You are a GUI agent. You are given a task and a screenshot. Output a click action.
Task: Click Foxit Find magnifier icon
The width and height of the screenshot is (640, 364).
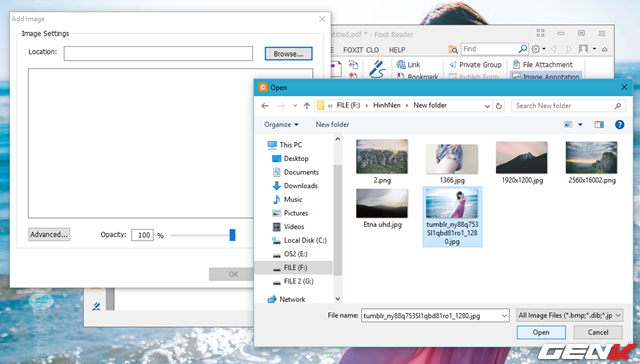point(522,49)
